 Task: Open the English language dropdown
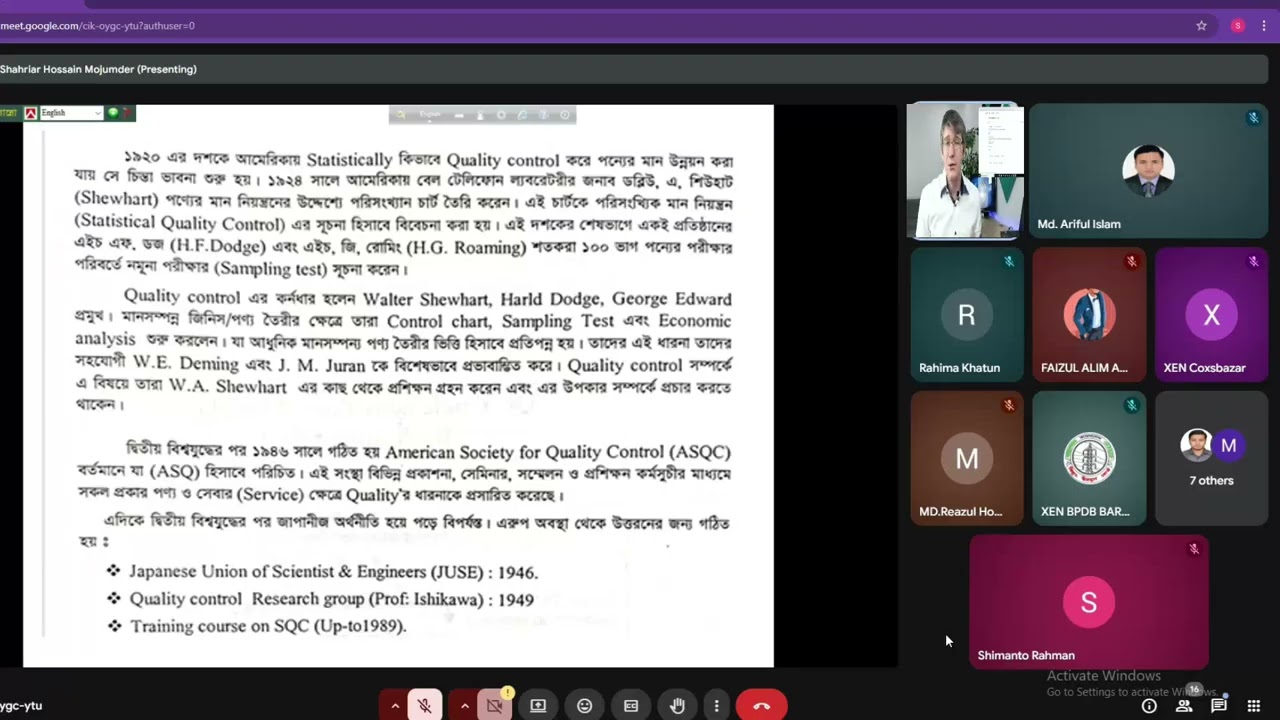(71, 113)
